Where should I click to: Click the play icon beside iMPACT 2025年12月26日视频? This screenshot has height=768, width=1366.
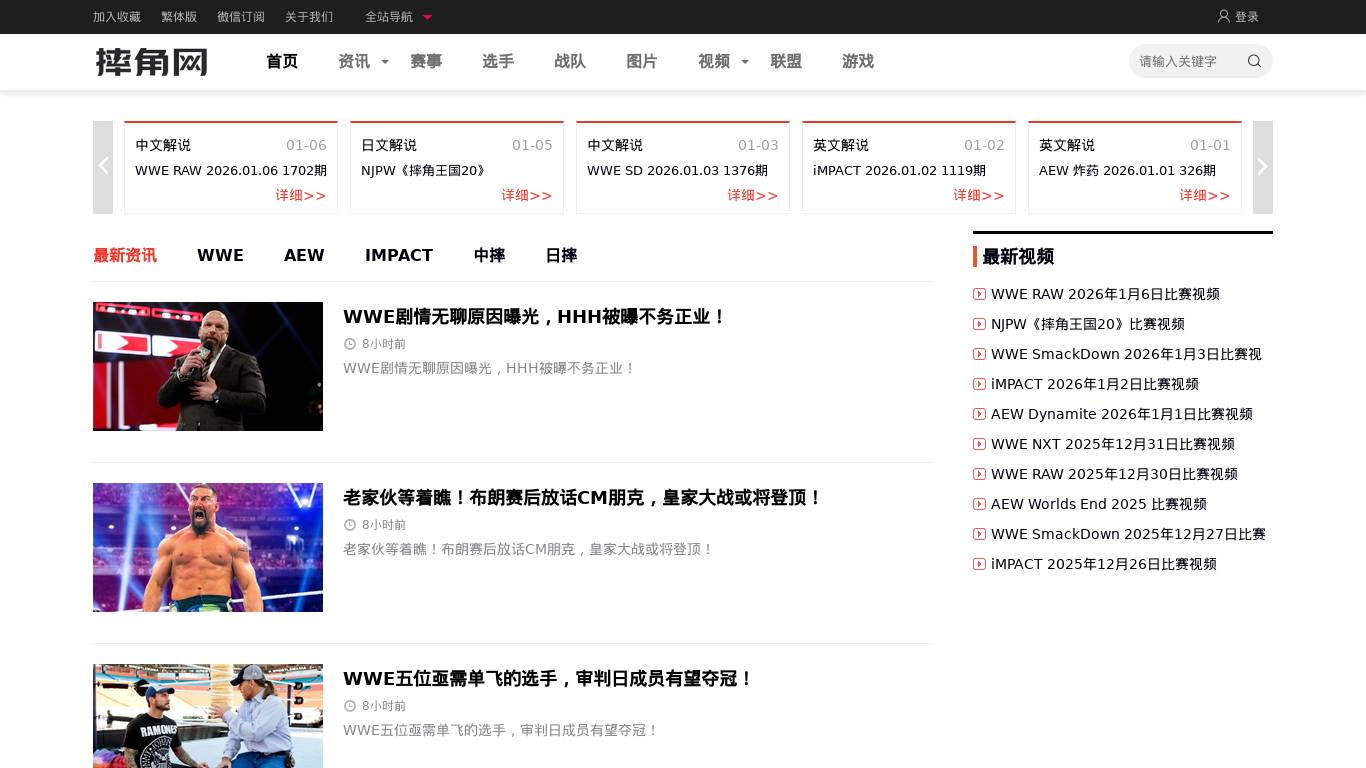tap(979, 564)
